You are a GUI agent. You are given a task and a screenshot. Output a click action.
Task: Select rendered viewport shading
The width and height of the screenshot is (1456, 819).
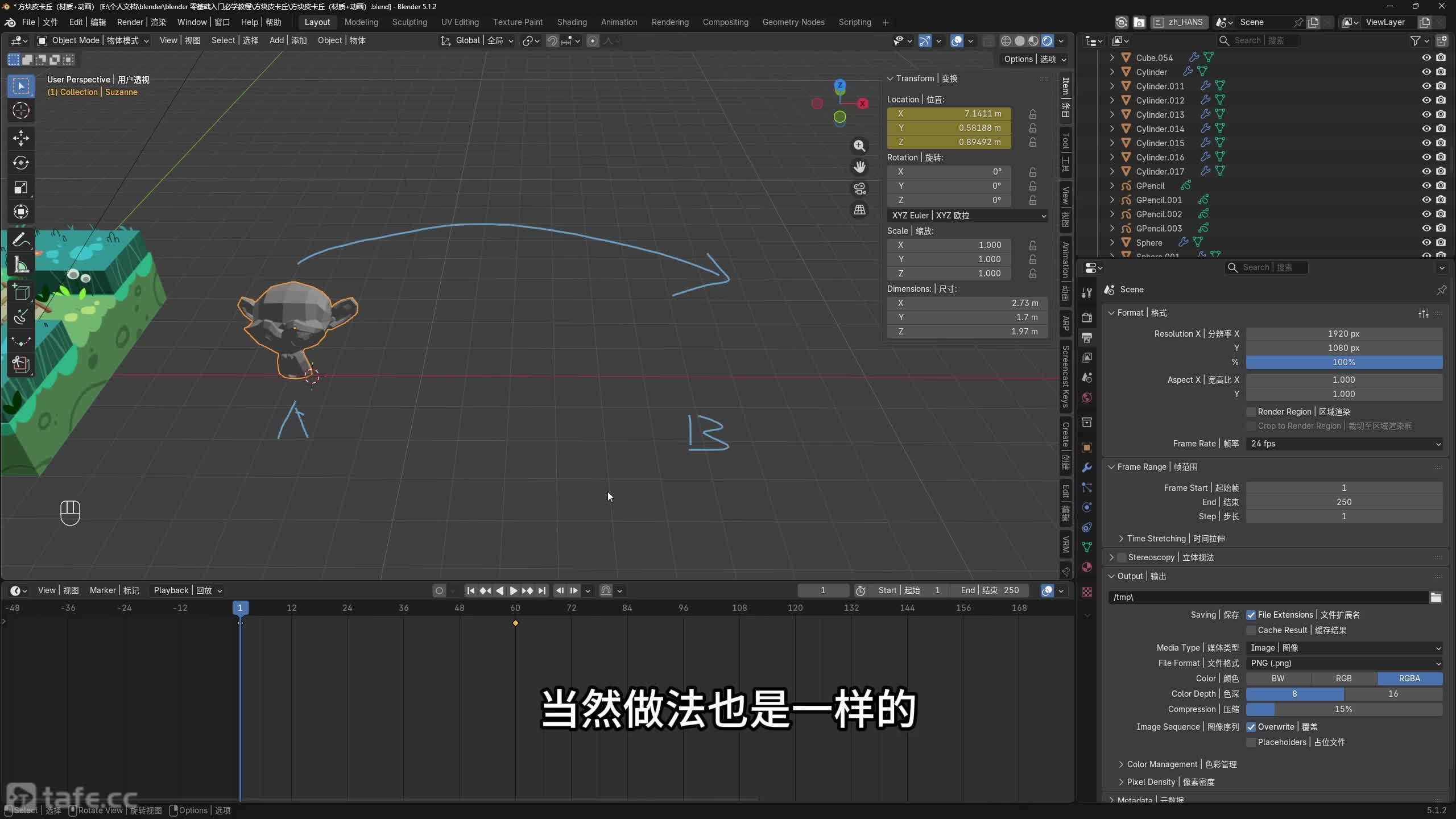coord(1047,41)
